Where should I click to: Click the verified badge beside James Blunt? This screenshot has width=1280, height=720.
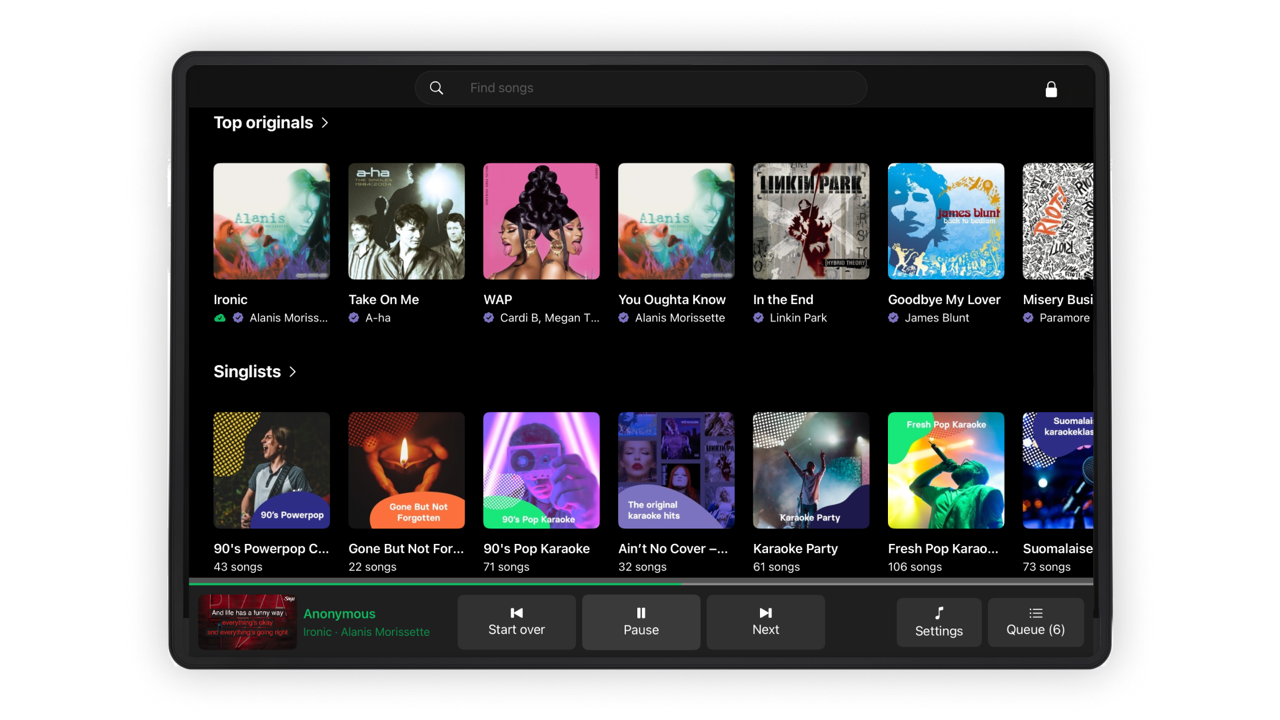tap(894, 318)
